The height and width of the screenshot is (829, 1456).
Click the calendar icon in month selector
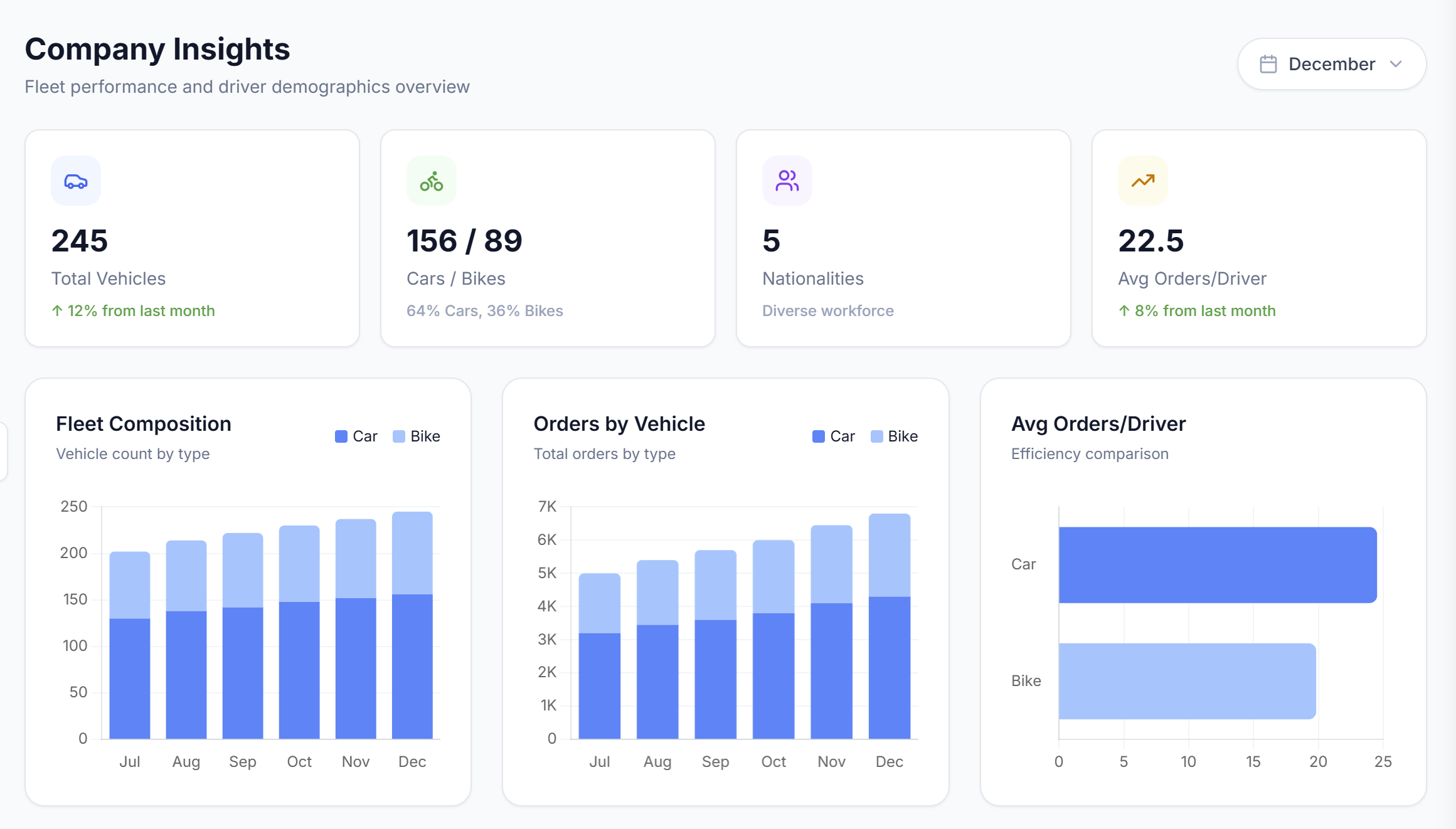coord(1268,64)
